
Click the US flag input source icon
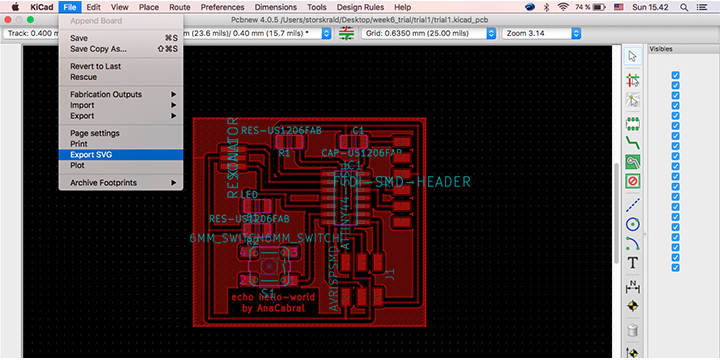coord(619,7)
